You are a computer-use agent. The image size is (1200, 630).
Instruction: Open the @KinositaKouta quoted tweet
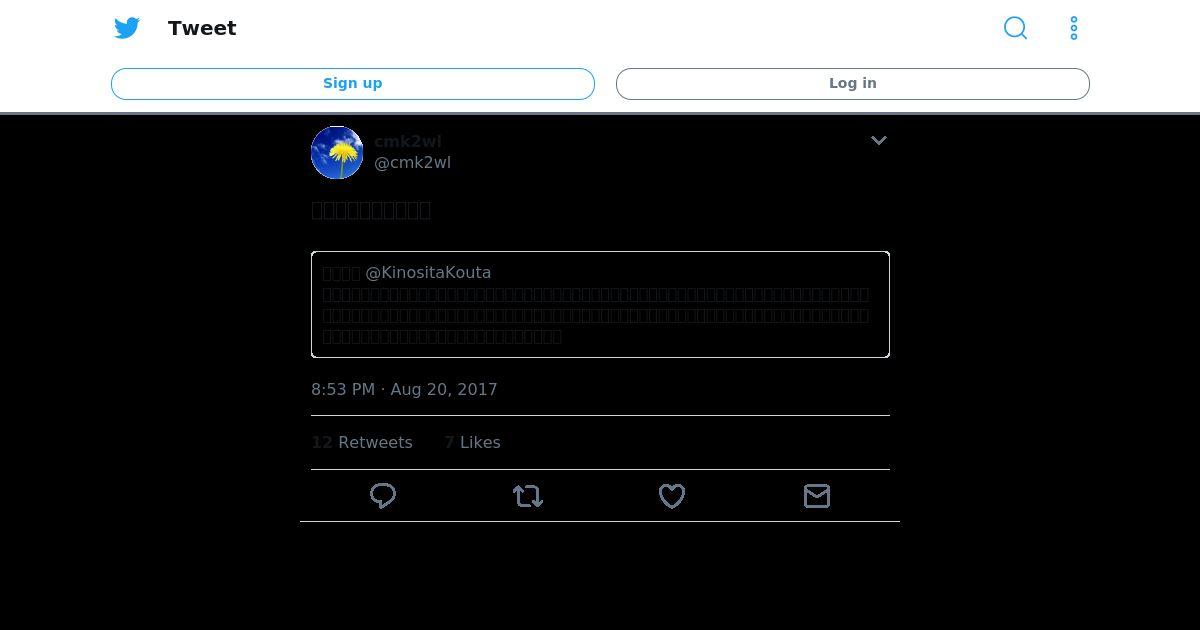pyautogui.click(x=600, y=305)
